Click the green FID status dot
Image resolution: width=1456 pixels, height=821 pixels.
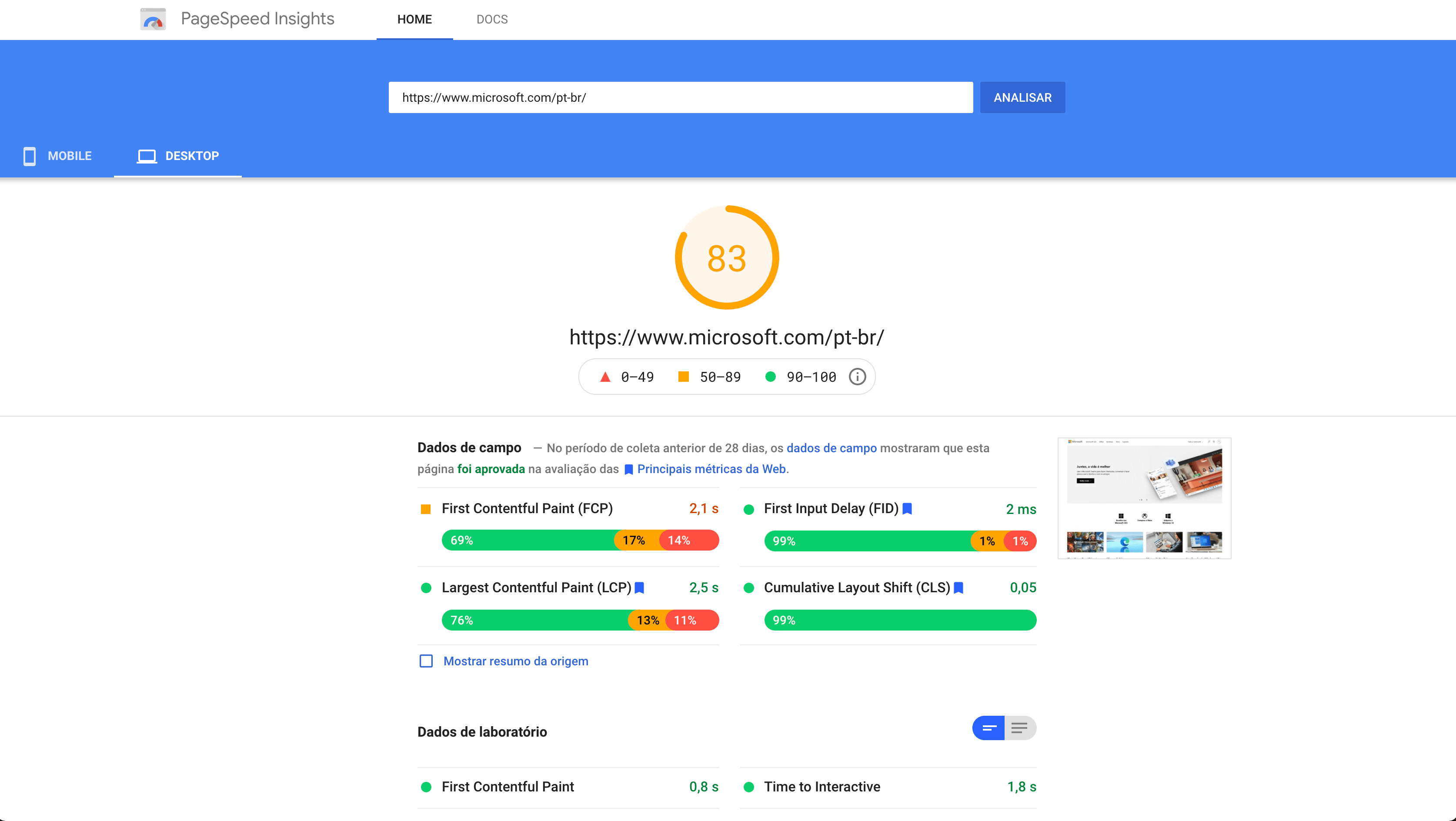[749, 510]
